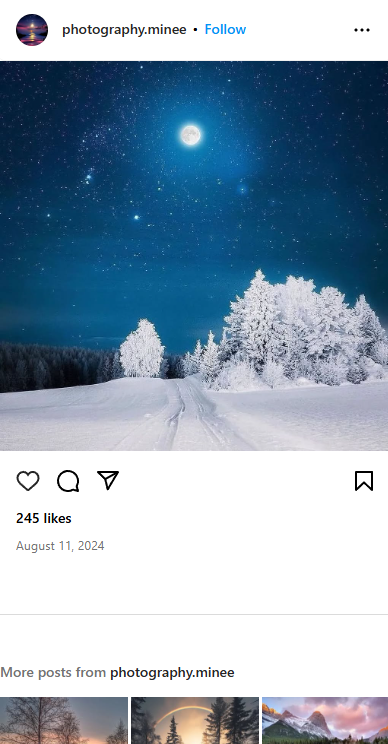The width and height of the screenshot is (388, 744).
Task: Share the post using the paper plane icon
Action: tap(108, 480)
